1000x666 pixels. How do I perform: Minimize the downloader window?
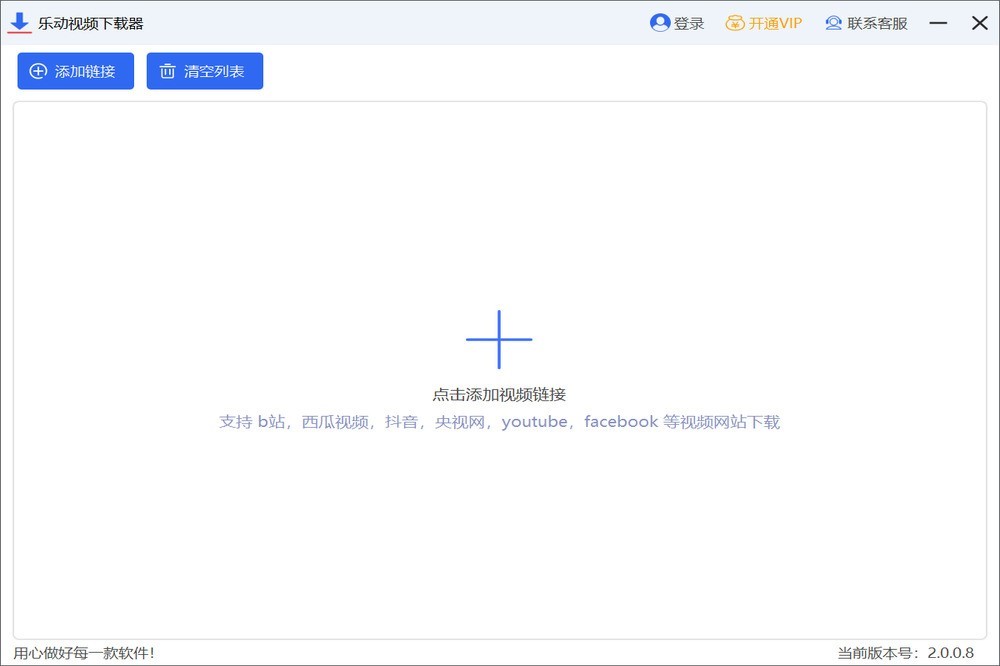938,23
